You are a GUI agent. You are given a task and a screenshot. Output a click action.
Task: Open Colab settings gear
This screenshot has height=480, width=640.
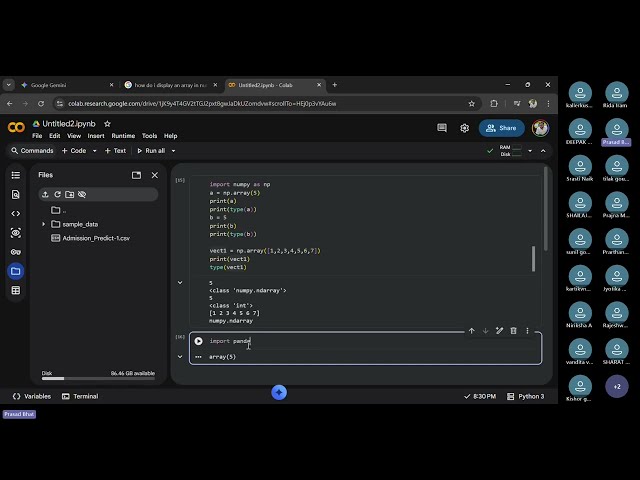point(464,128)
